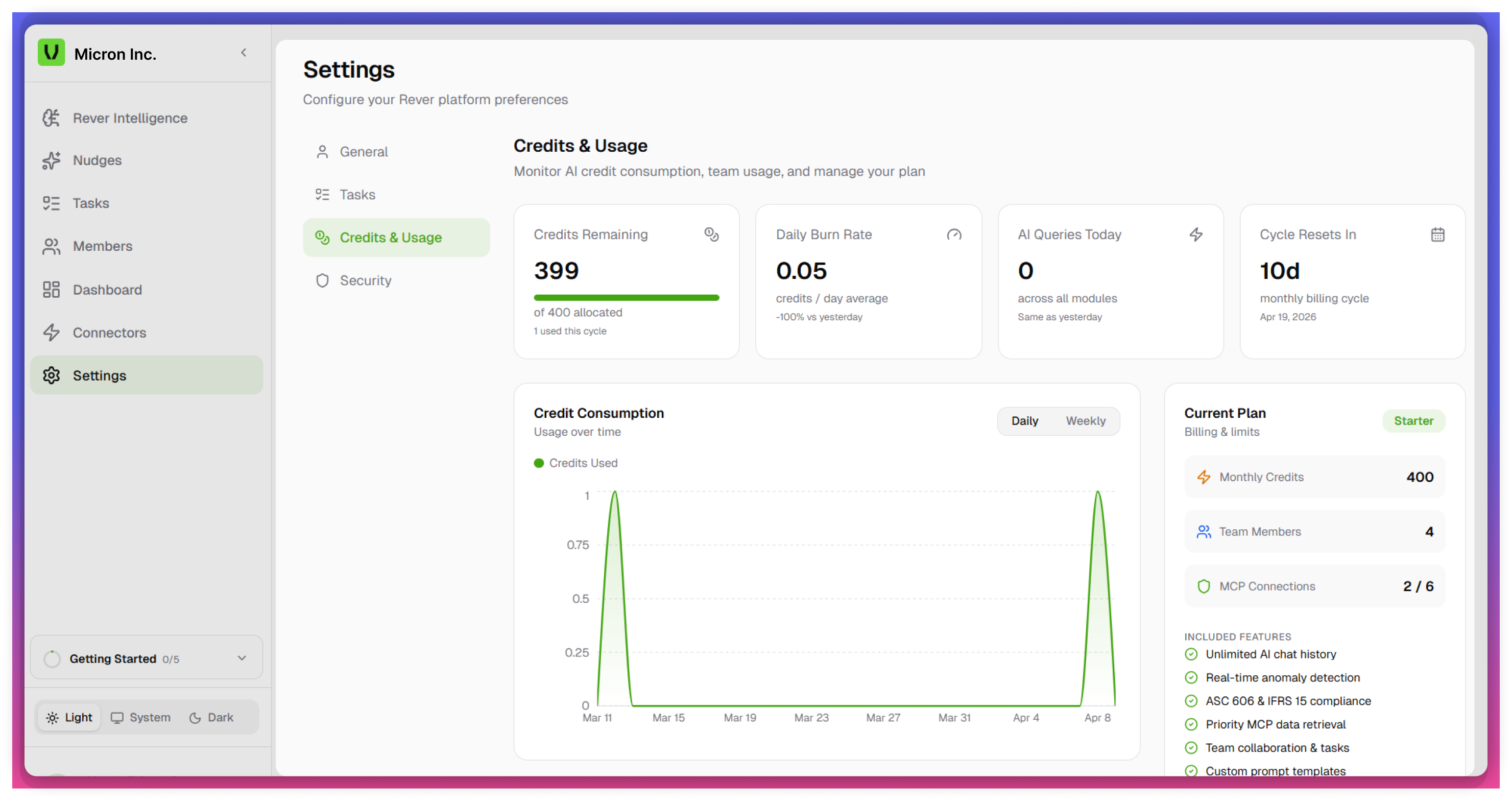The height and width of the screenshot is (801, 1512).
Task: Select the Members sidebar icon
Action: pyautogui.click(x=52, y=246)
